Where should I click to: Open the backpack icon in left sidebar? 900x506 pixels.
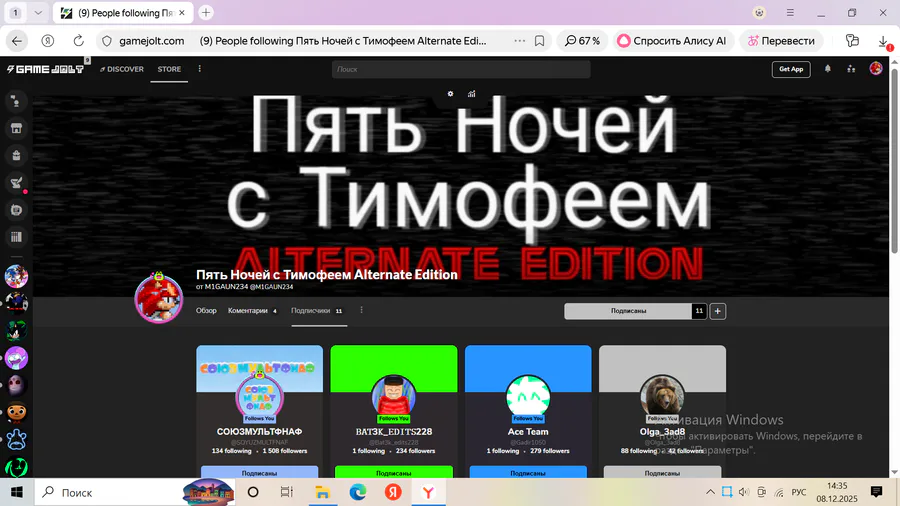[x=16, y=155]
